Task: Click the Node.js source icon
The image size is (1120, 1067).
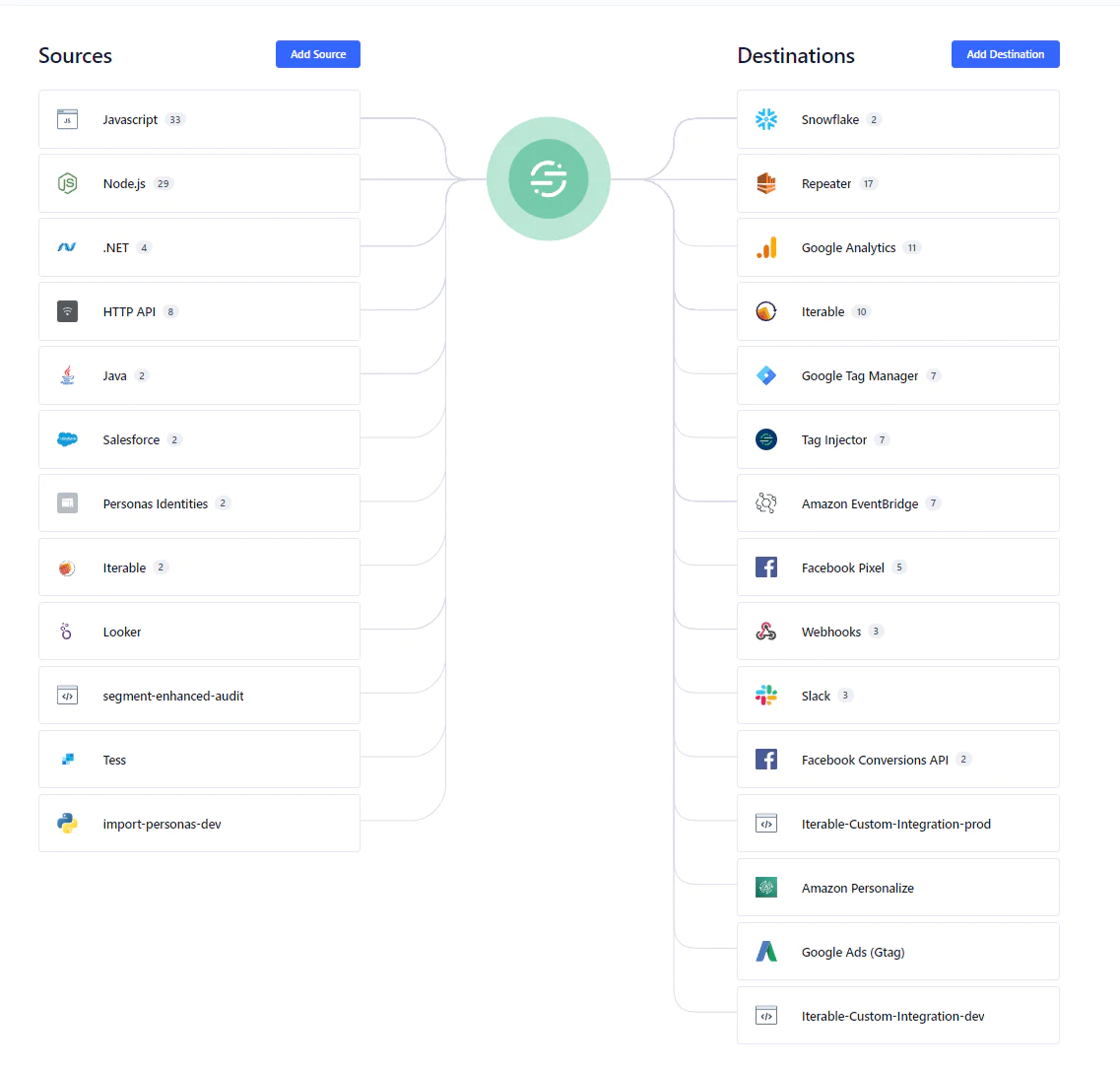Action: tap(67, 183)
